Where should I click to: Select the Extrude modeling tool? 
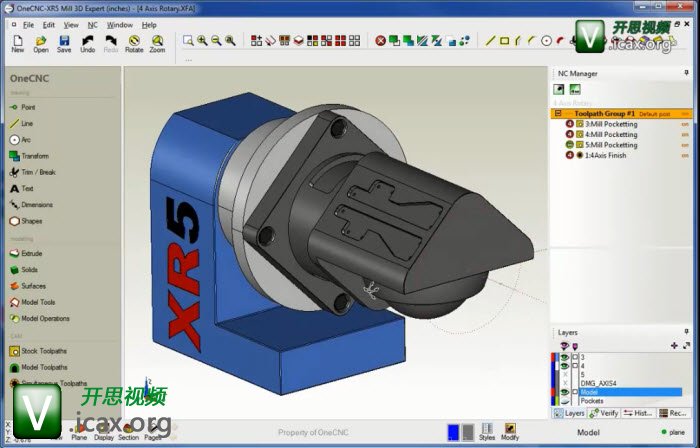pyautogui.click(x=31, y=254)
